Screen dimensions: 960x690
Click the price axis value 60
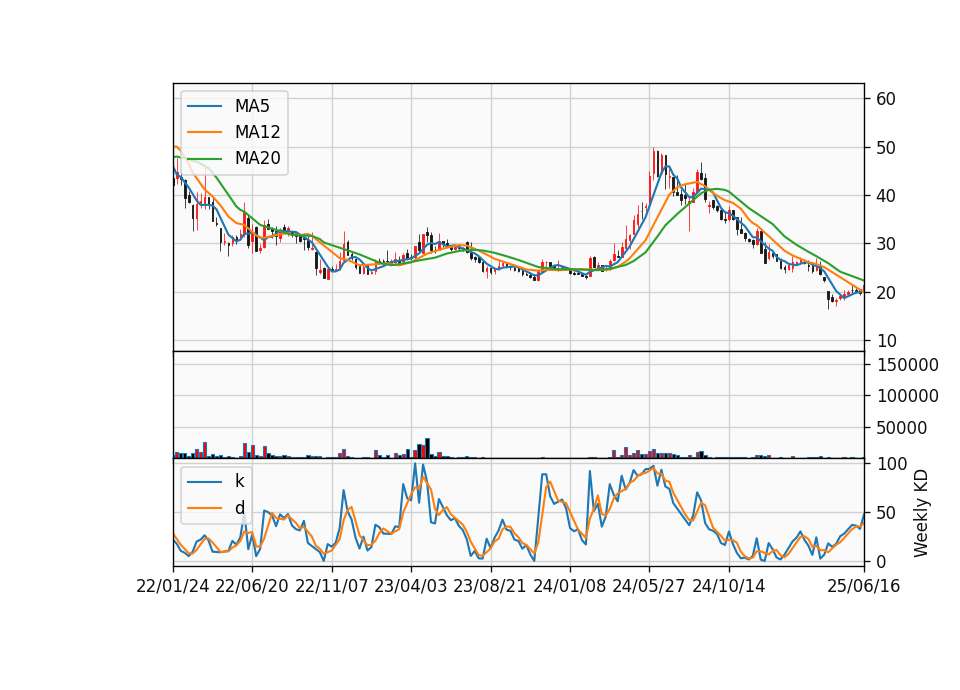pyautogui.click(x=885, y=99)
